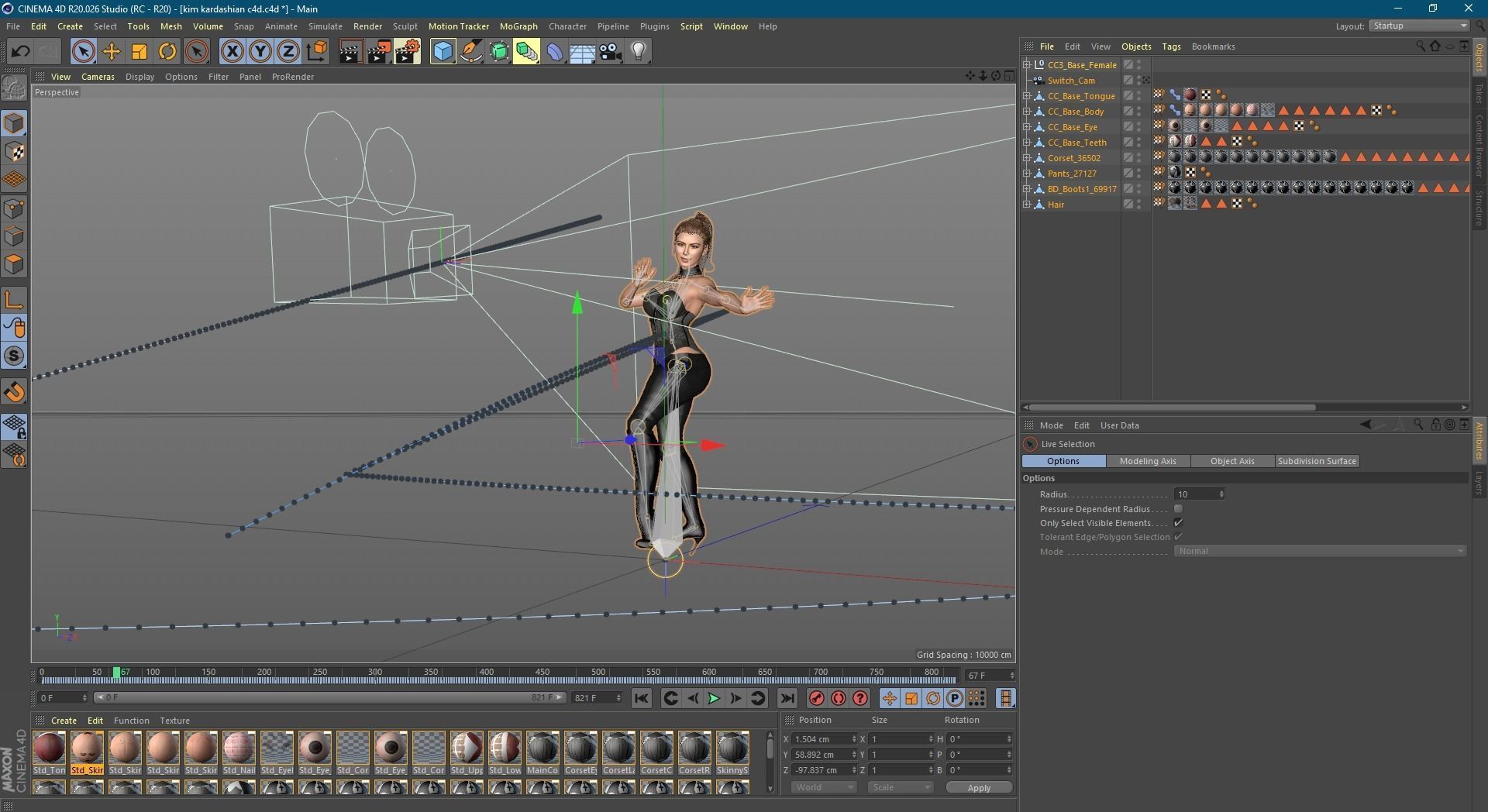The image size is (1488, 812).
Task: Click the Coordinate System icon
Action: [x=316, y=52]
